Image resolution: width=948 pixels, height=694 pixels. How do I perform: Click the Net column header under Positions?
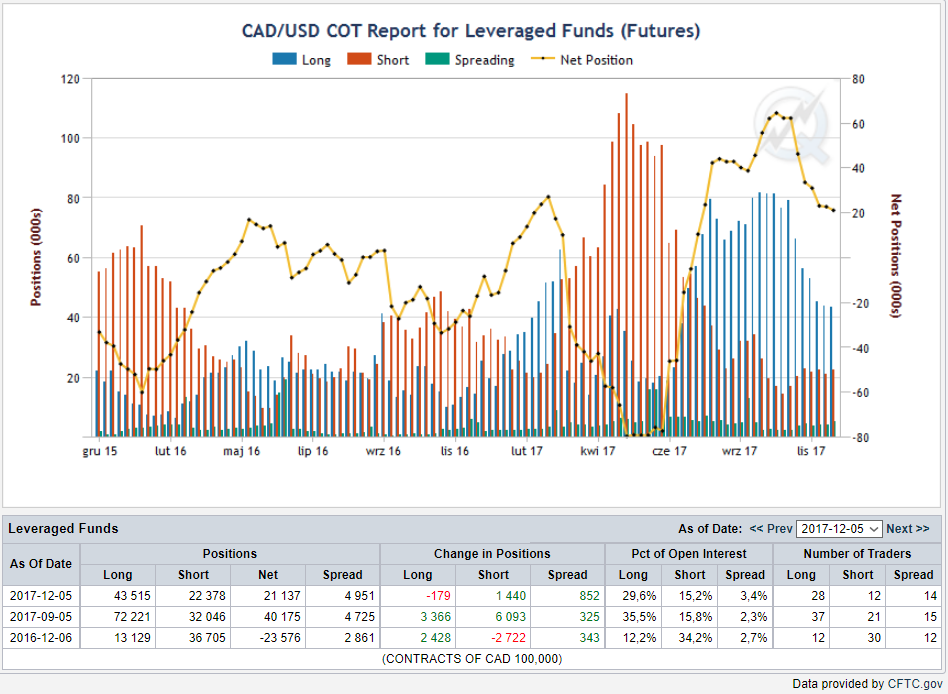click(268, 575)
